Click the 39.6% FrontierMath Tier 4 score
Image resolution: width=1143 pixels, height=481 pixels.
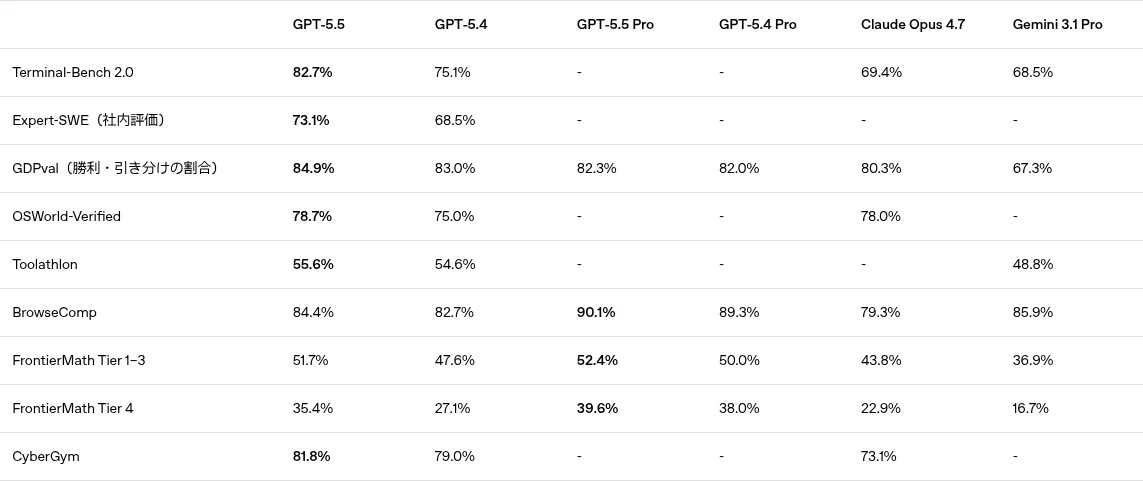[597, 409]
